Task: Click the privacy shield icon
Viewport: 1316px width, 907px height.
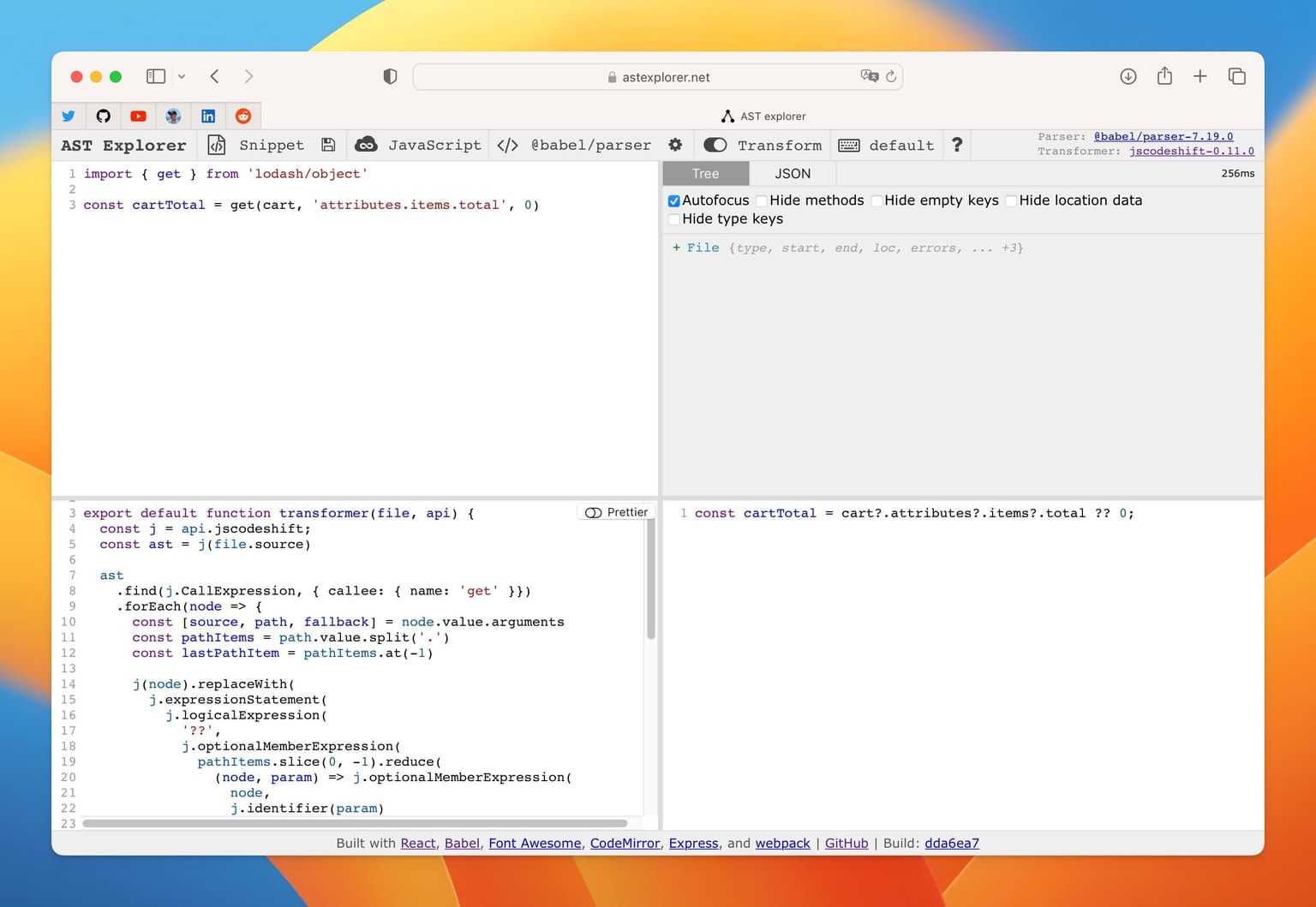Action: pos(390,76)
